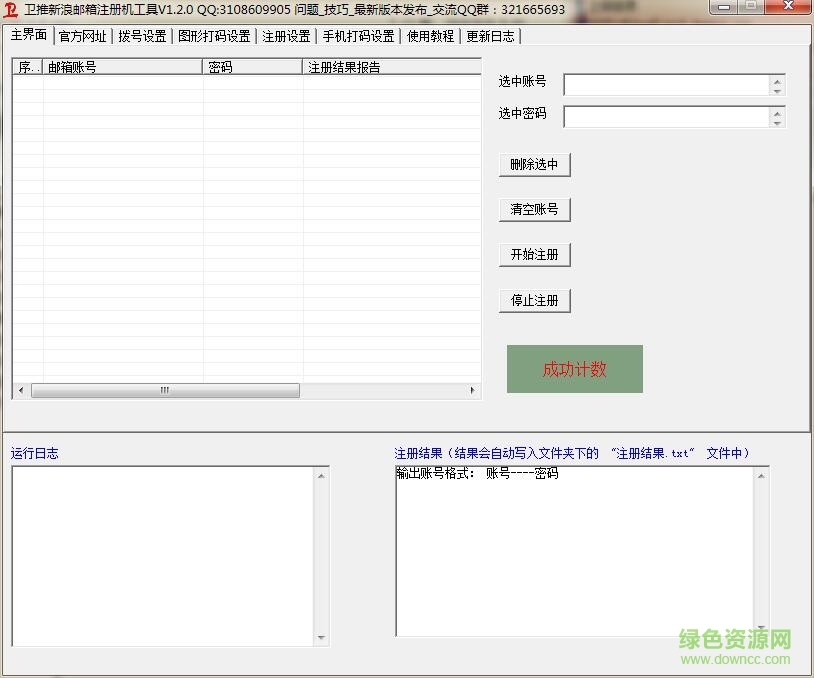Viewport: 814px width, 678px height.
Task: View the 使用教程 tab
Action: 430,35
